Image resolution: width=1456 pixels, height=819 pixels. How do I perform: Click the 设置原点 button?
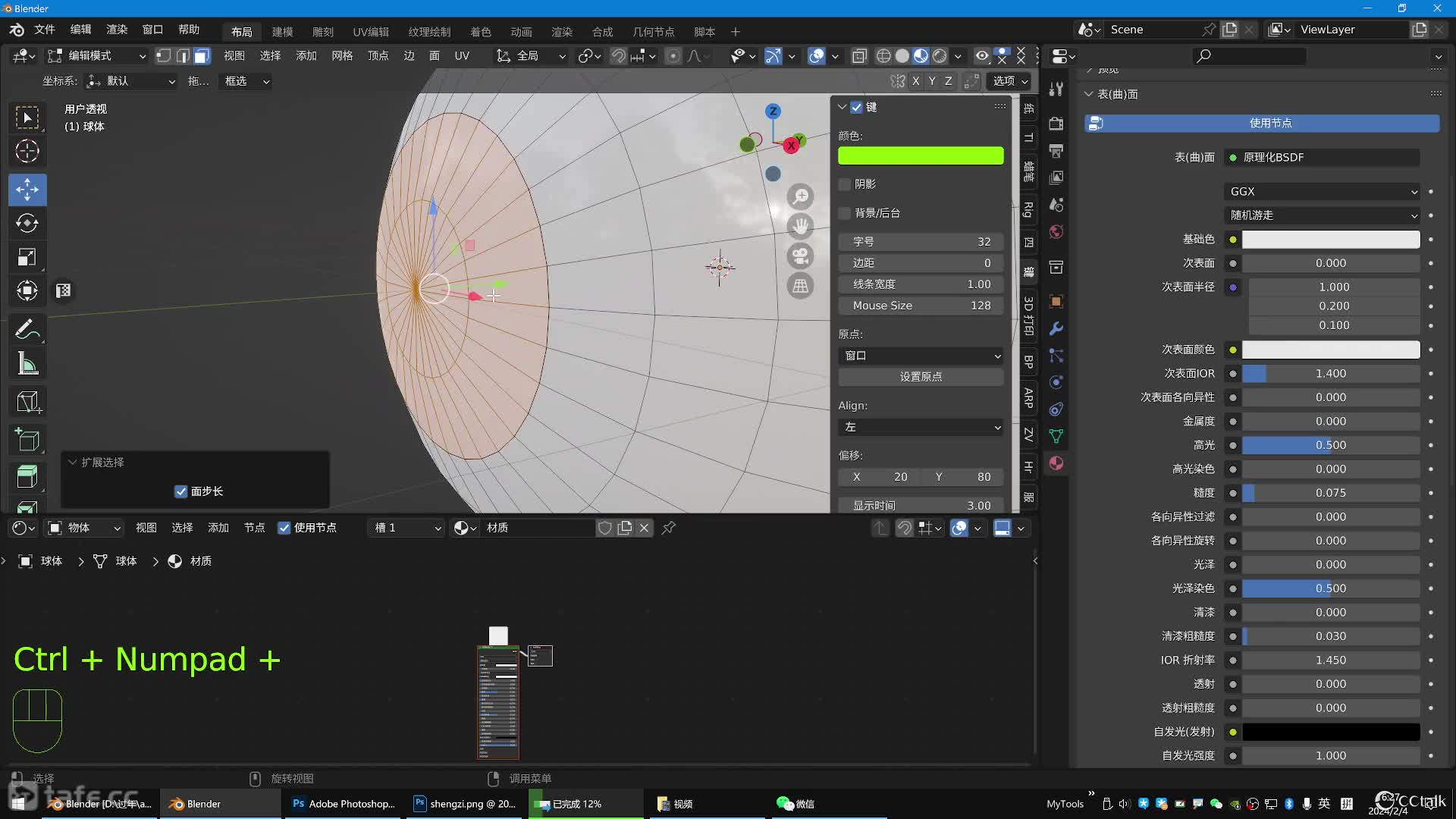[921, 377]
